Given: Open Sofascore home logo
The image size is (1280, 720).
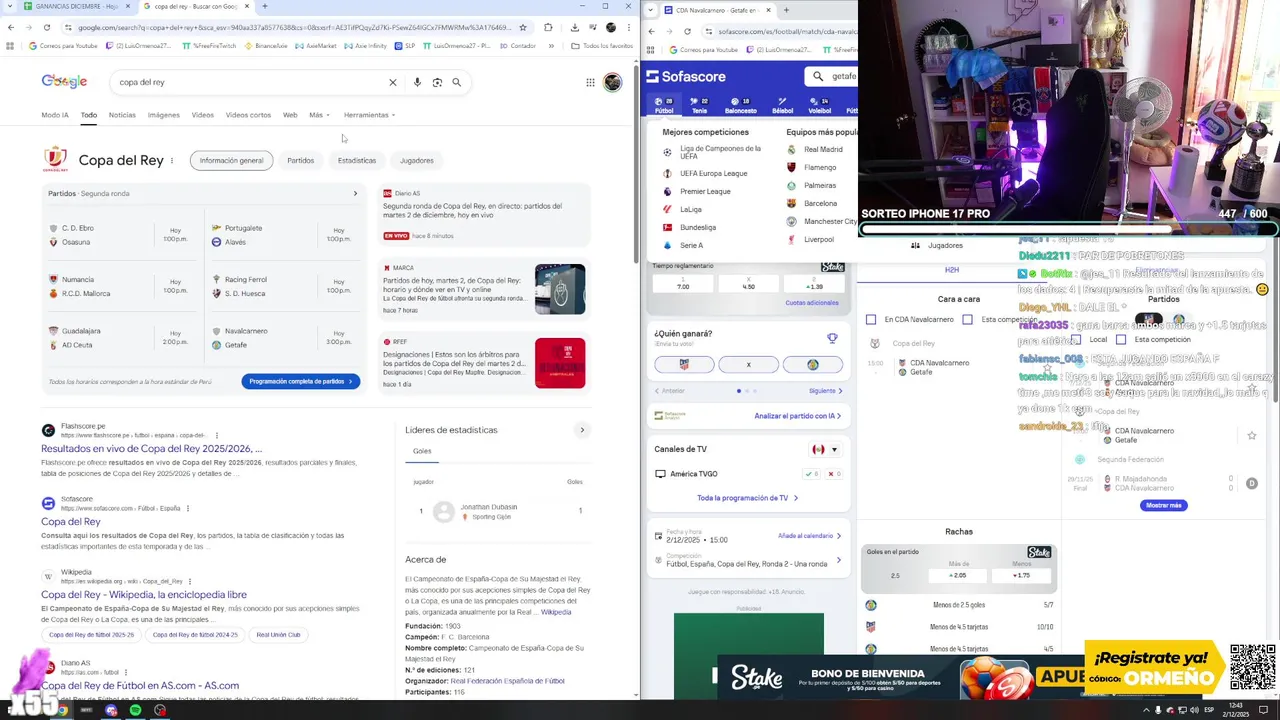Looking at the screenshot, I should coord(686,76).
